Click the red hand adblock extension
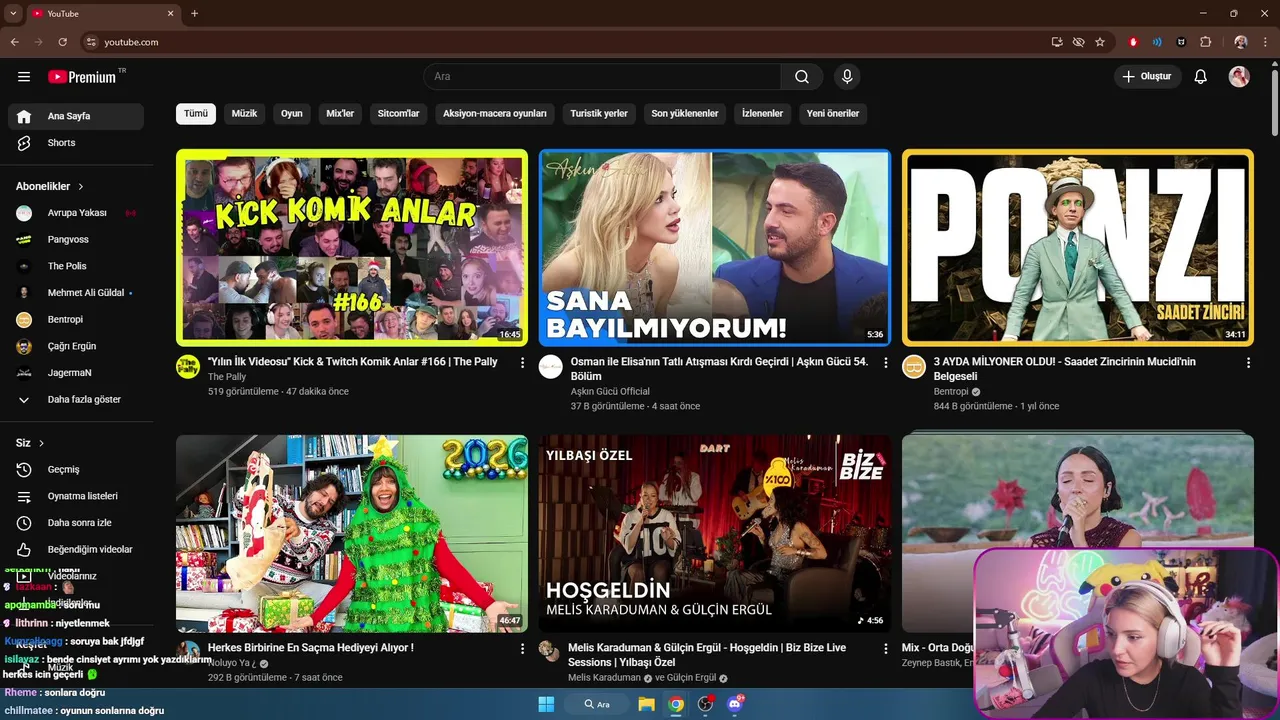Screen dimensions: 1280x720 [x=1133, y=42]
